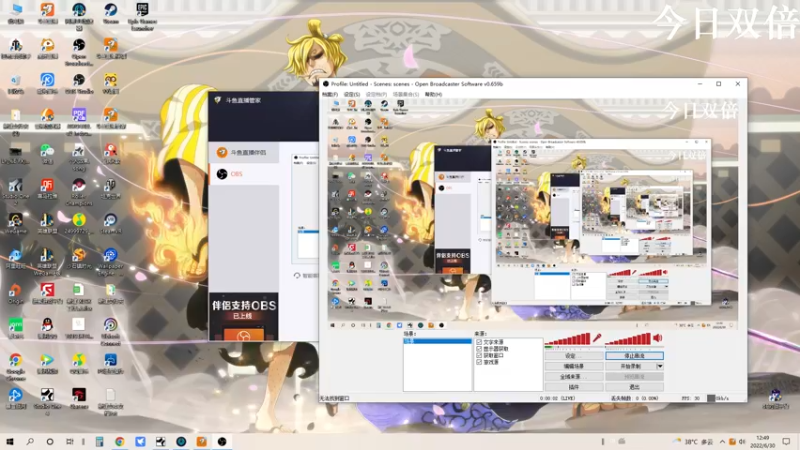Click 开始录制 button
The width and height of the screenshot is (800, 450).
631,366
